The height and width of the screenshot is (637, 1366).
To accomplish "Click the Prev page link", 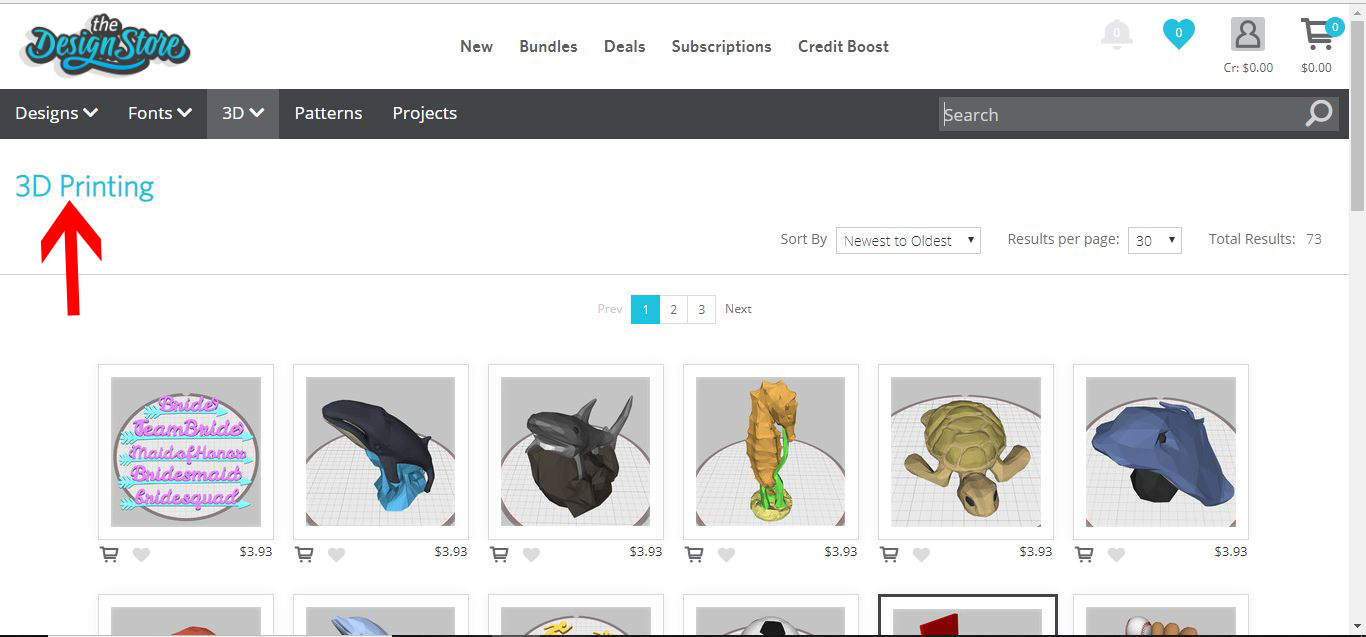I will tap(610, 309).
